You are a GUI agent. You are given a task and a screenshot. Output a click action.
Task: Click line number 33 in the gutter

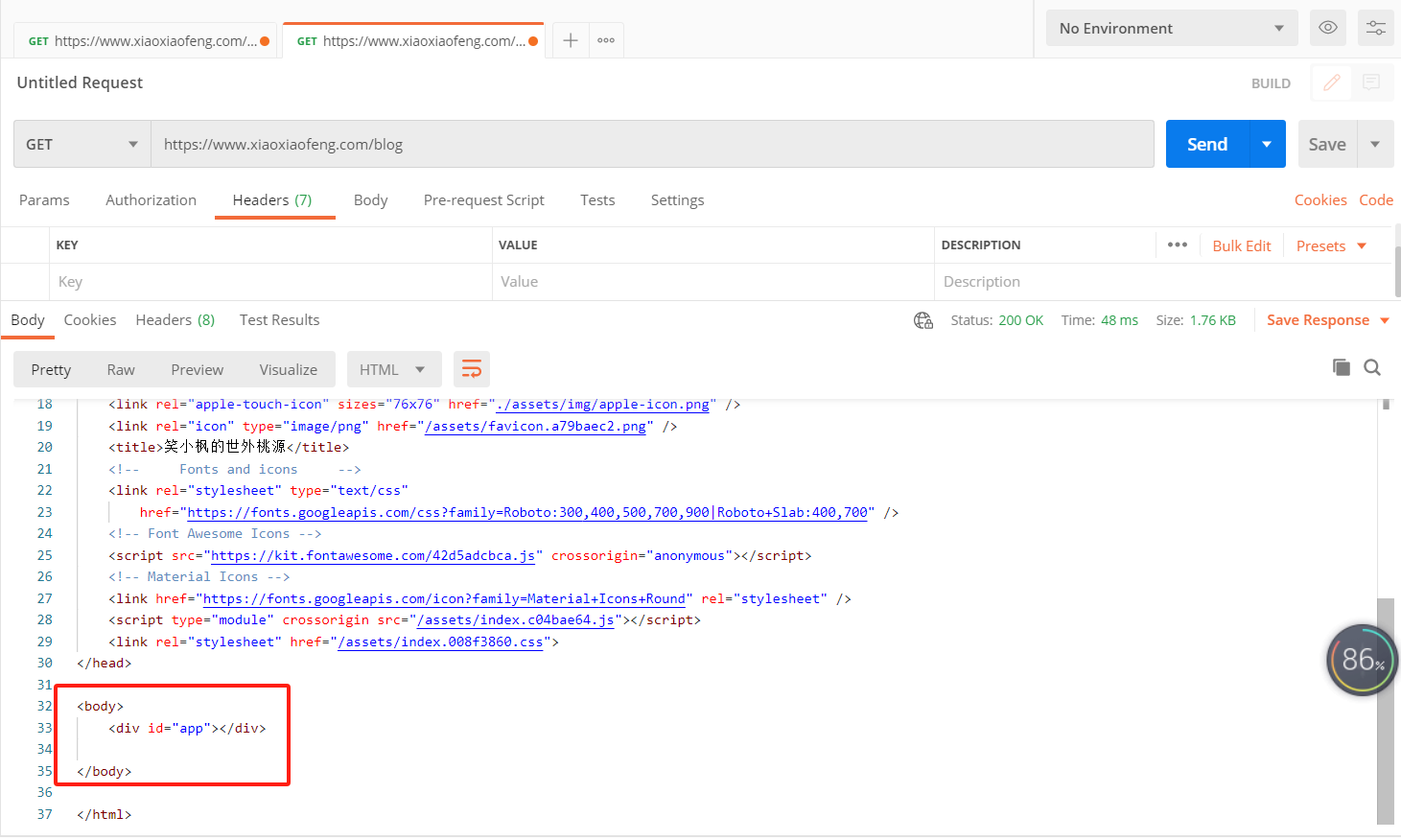(44, 728)
